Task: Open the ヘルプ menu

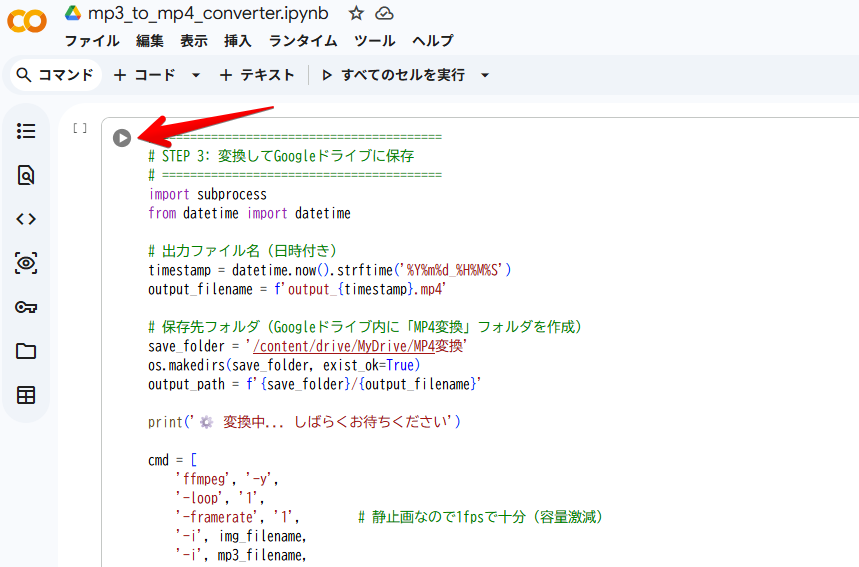Action: click(x=433, y=41)
